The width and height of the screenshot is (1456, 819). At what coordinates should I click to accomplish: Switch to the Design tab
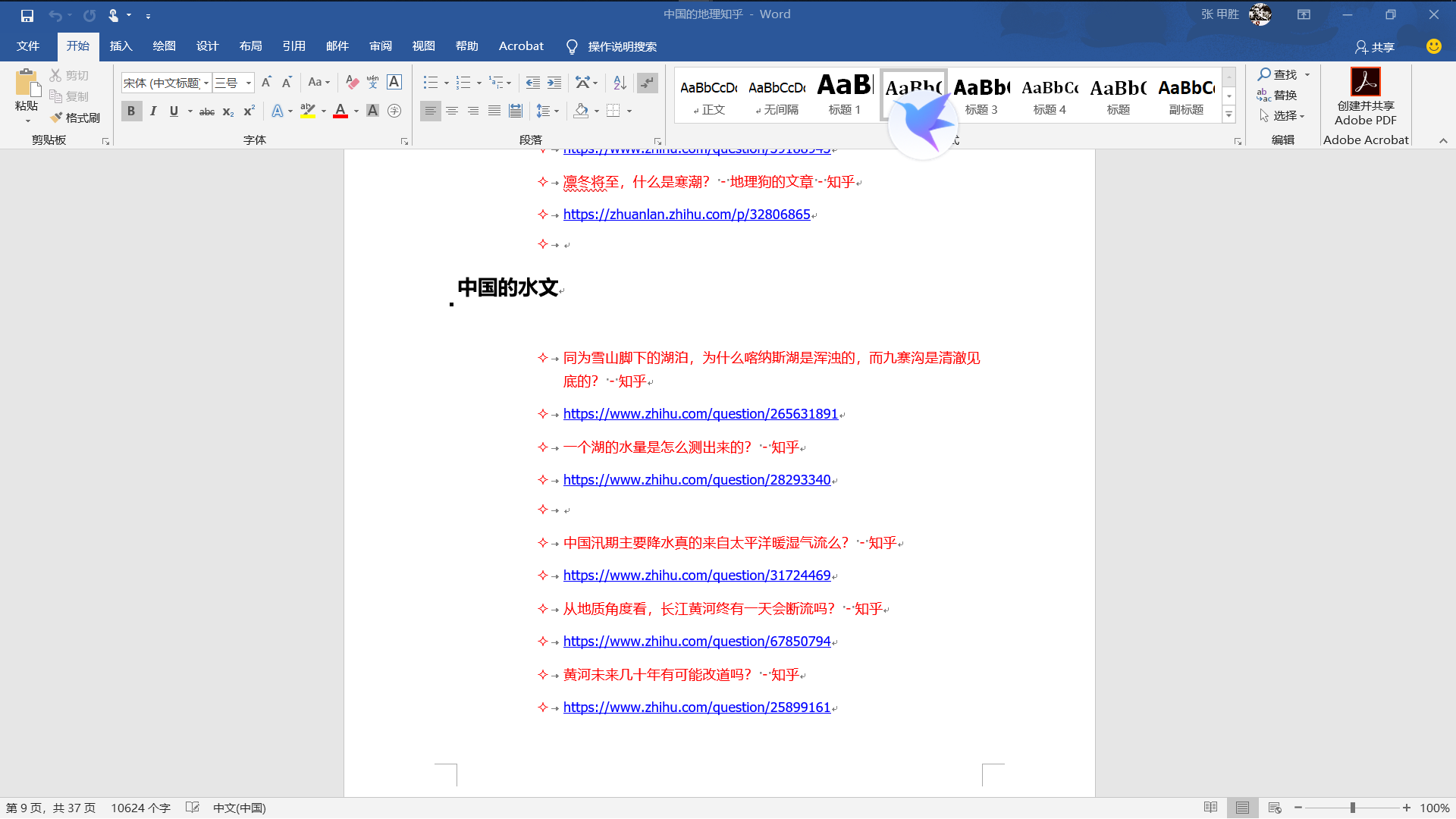[x=207, y=46]
